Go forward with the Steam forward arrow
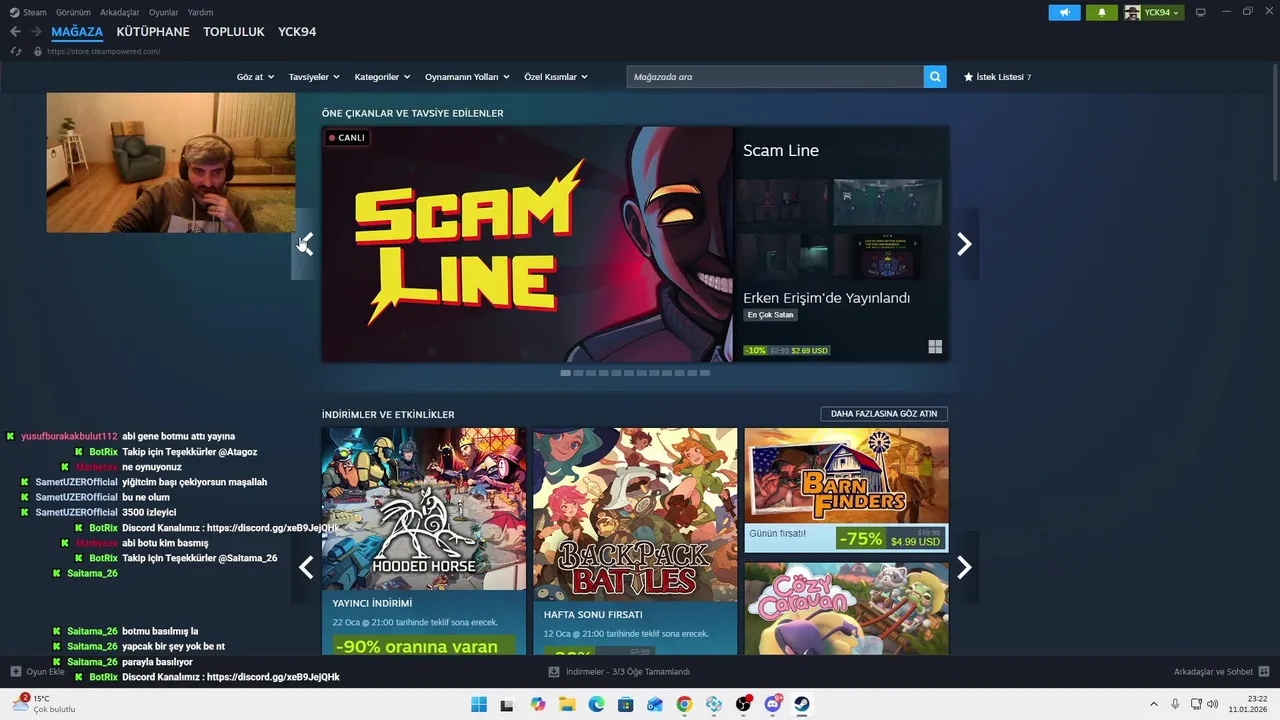 pyautogui.click(x=38, y=32)
